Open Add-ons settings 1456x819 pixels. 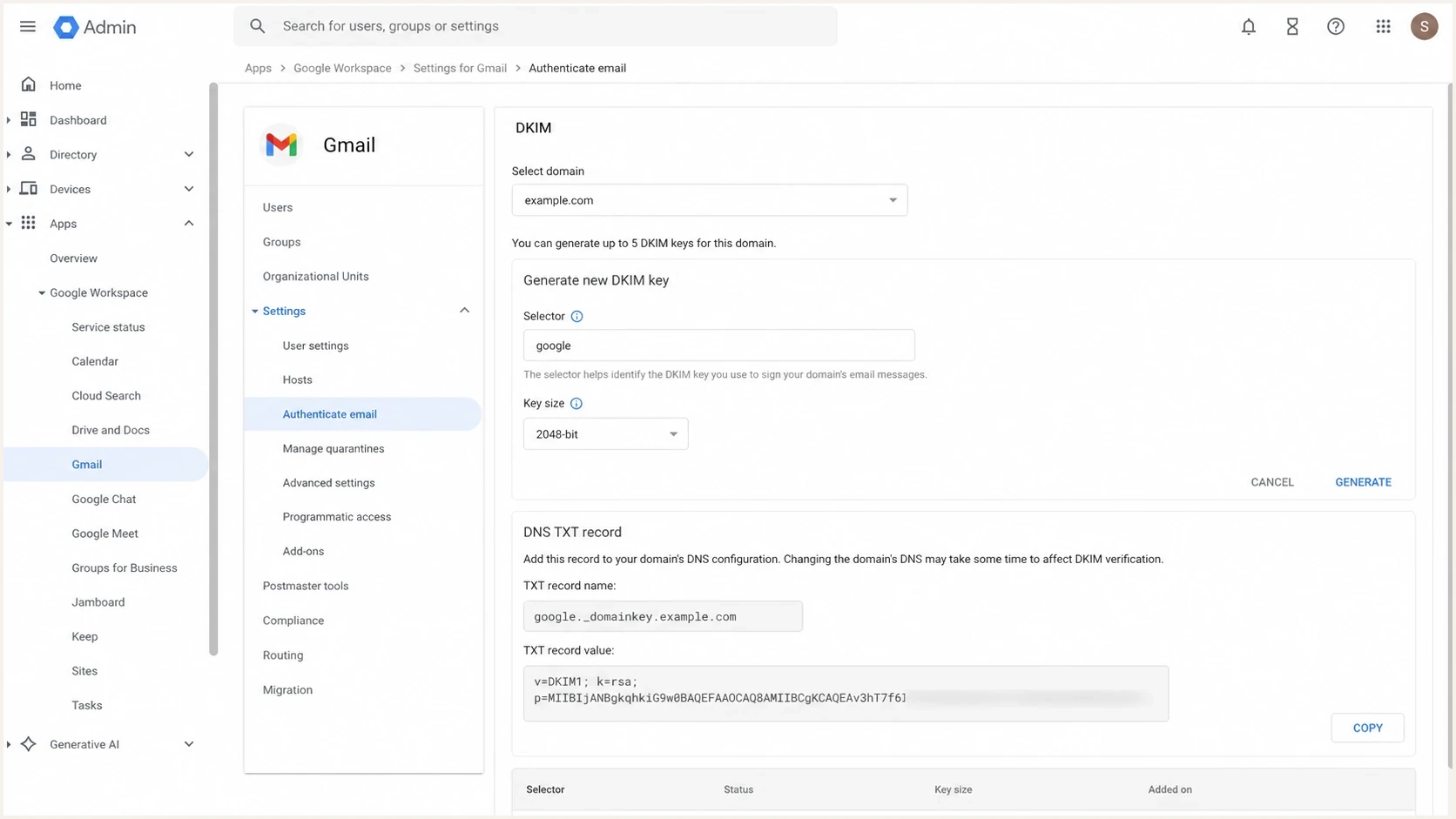click(303, 551)
